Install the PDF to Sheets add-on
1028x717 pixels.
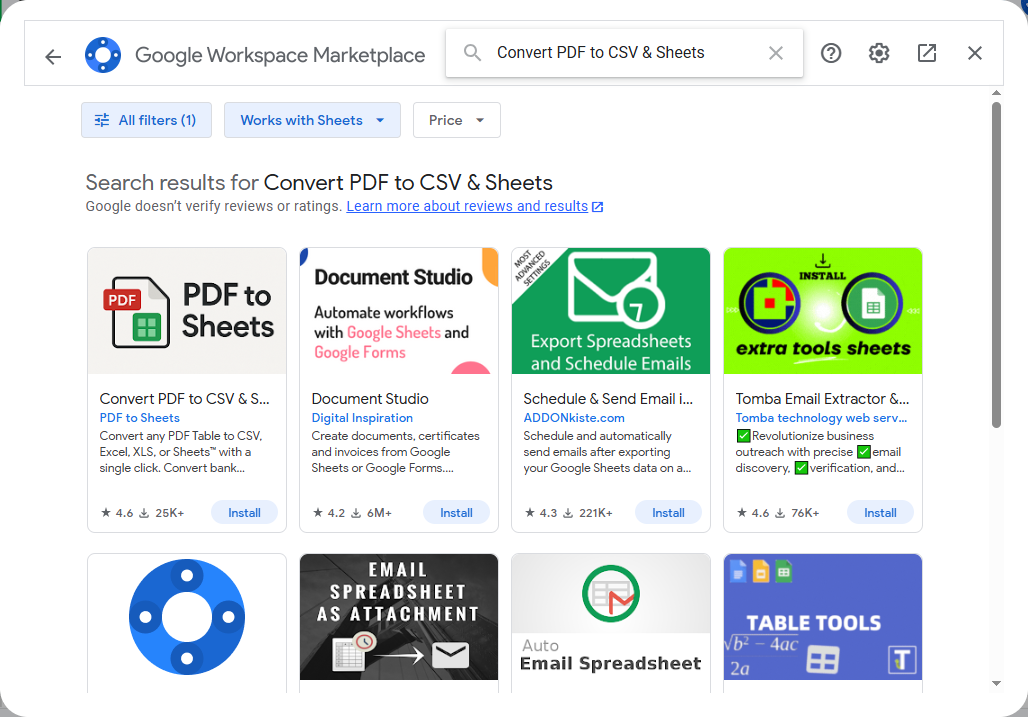[244, 512]
